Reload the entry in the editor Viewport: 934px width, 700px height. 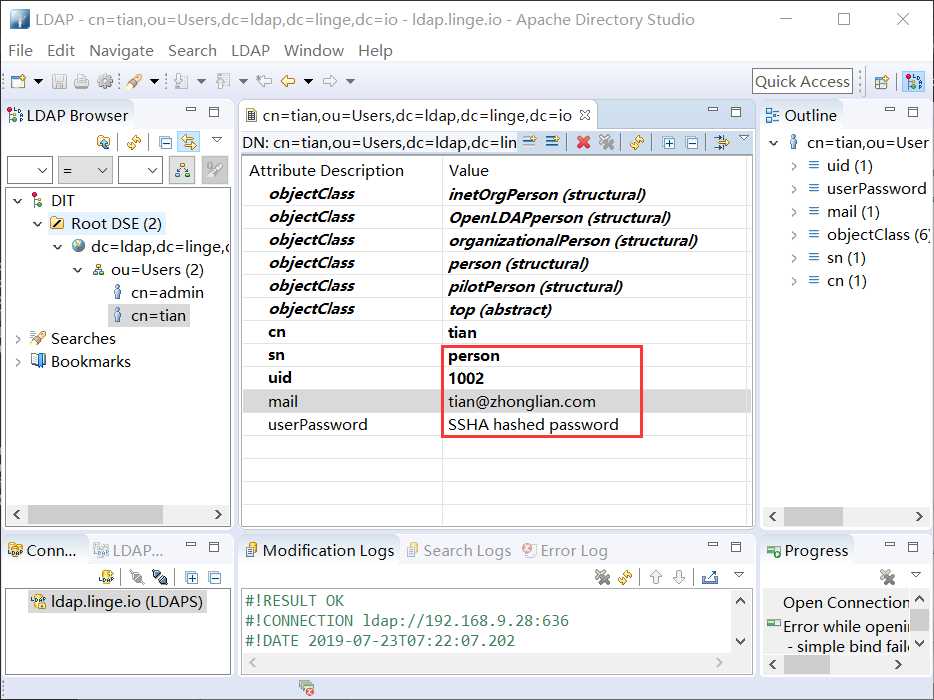point(637,142)
